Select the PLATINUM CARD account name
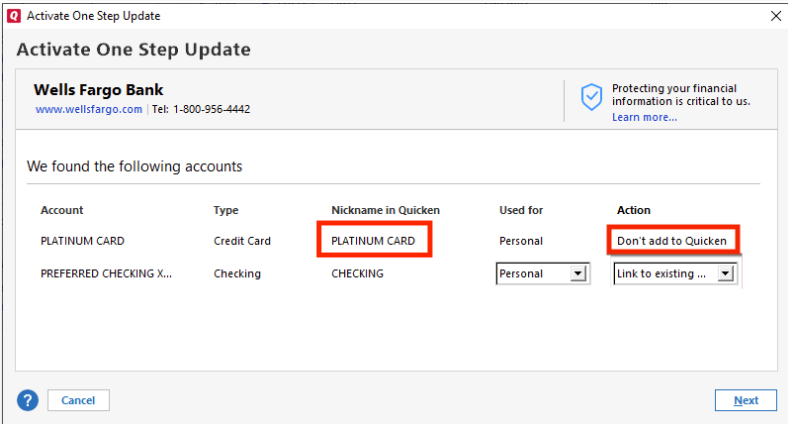Image resolution: width=788 pixels, height=424 pixels. click(82, 241)
